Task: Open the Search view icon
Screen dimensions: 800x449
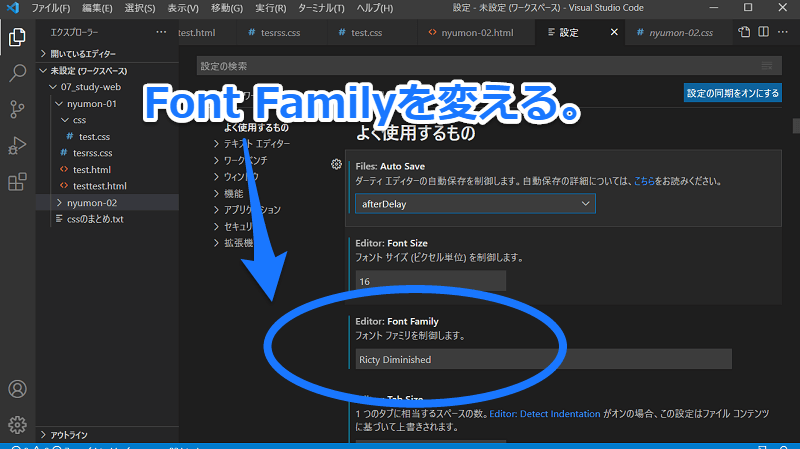Action: tap(16, 73)
